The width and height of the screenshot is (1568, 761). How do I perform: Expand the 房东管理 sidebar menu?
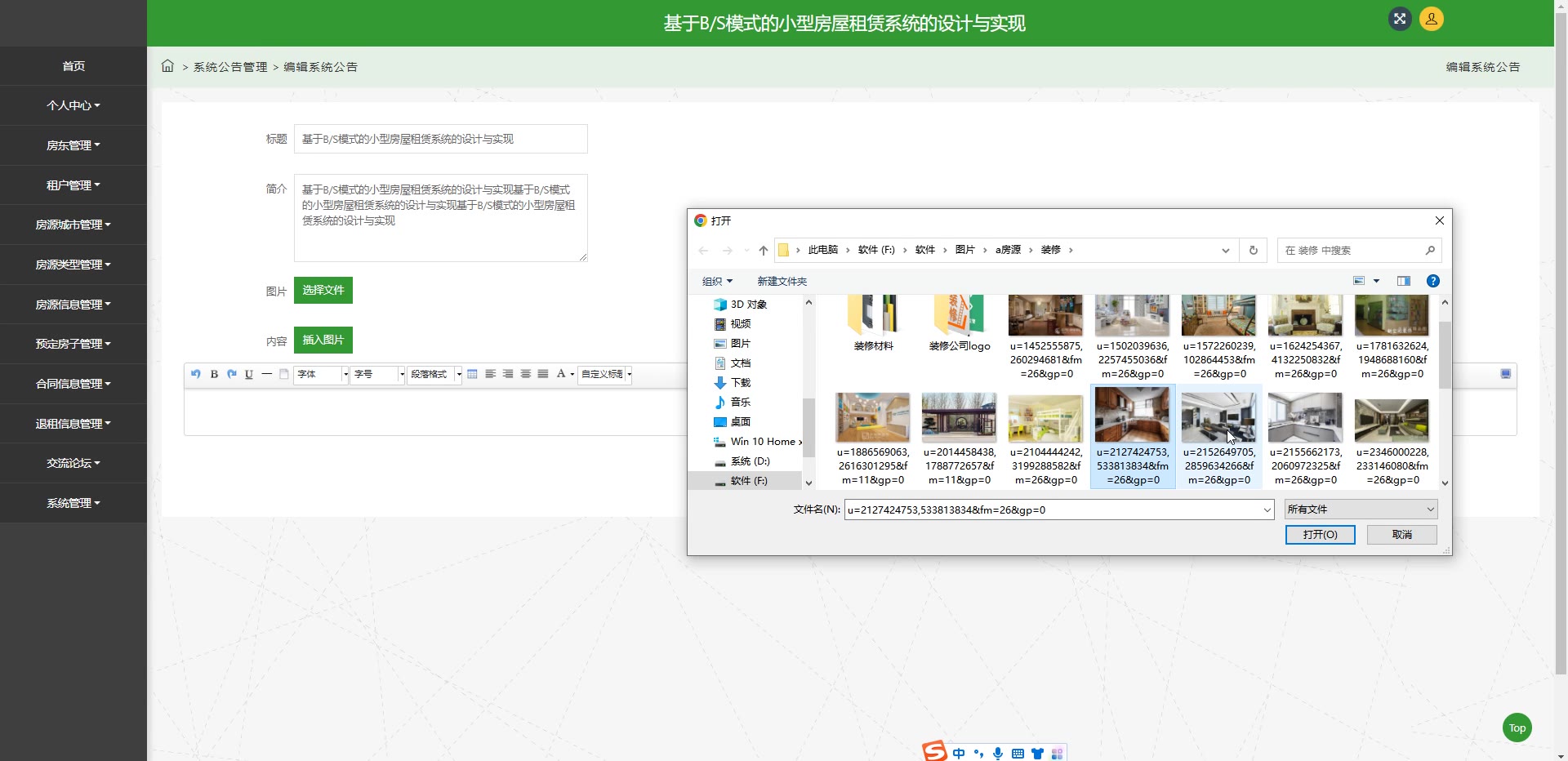pos(73,145)
